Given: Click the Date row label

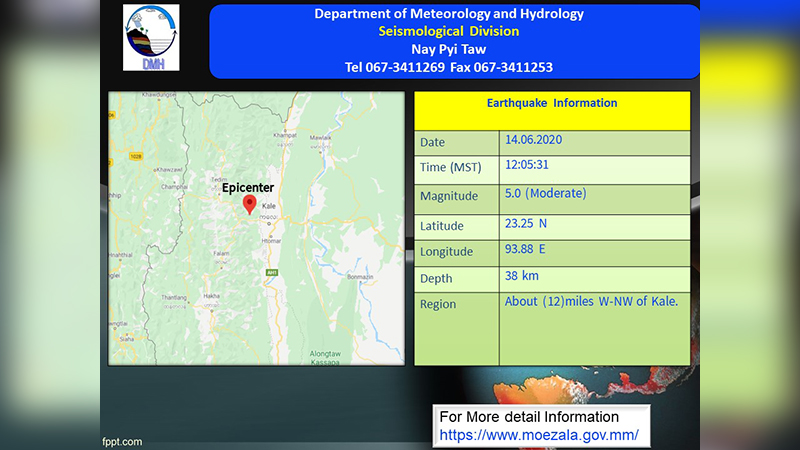Looking at the screenshot, I should (432, 142).
